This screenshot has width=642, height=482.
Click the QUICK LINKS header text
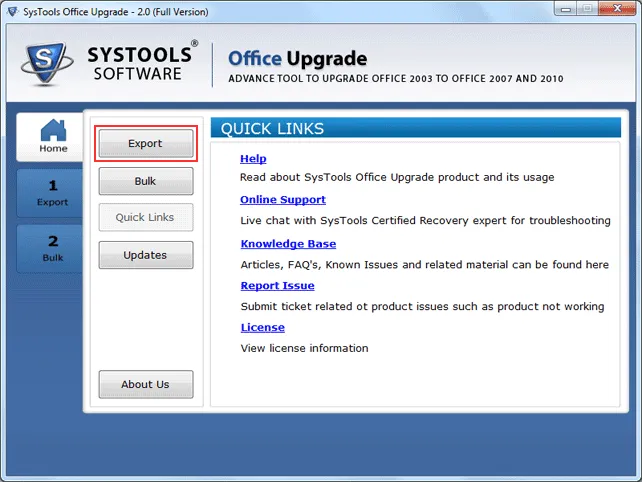[x=272, y=129]
